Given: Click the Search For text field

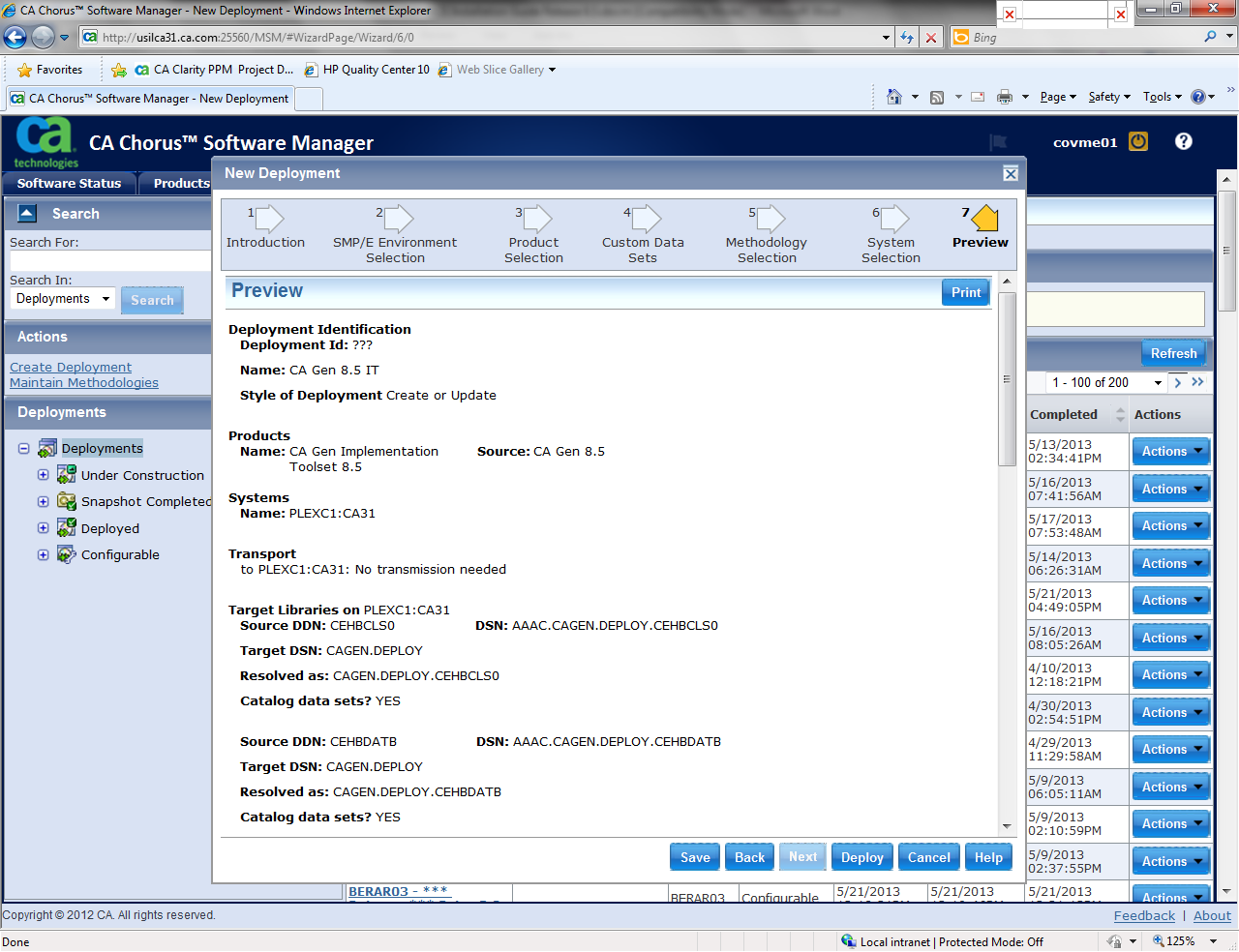Looking at the screenshot, I should click(110, 260).
